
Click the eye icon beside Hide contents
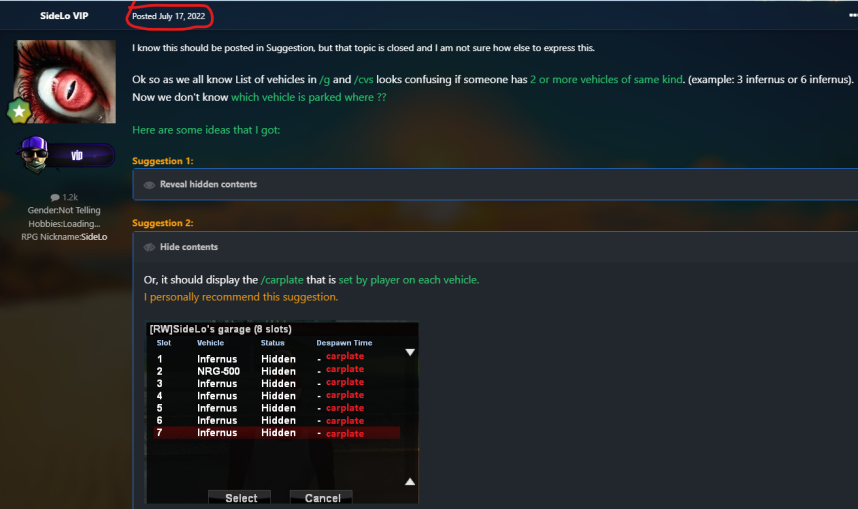tap(149, 247)
